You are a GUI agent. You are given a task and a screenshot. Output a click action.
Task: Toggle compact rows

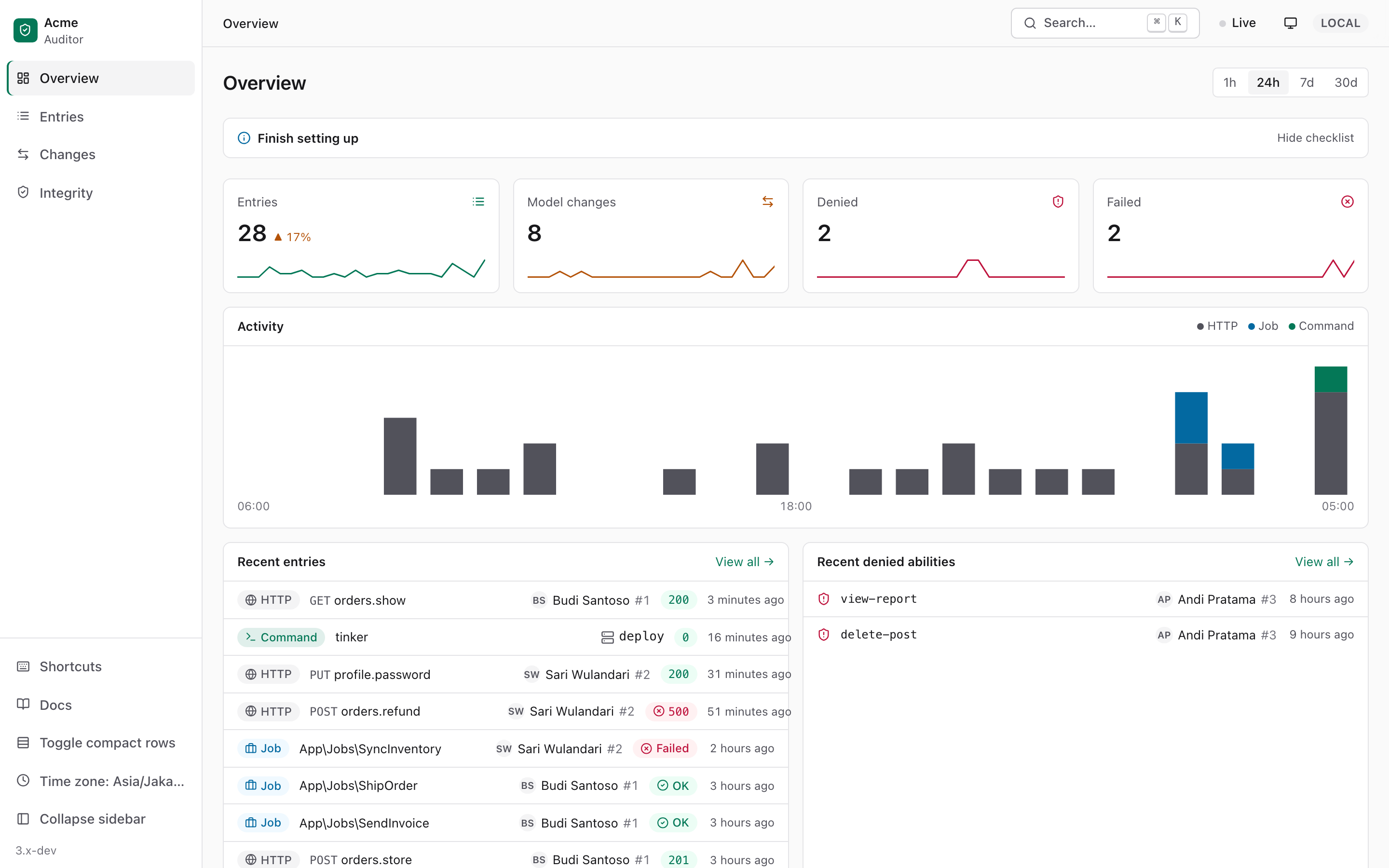coord(100,743)
